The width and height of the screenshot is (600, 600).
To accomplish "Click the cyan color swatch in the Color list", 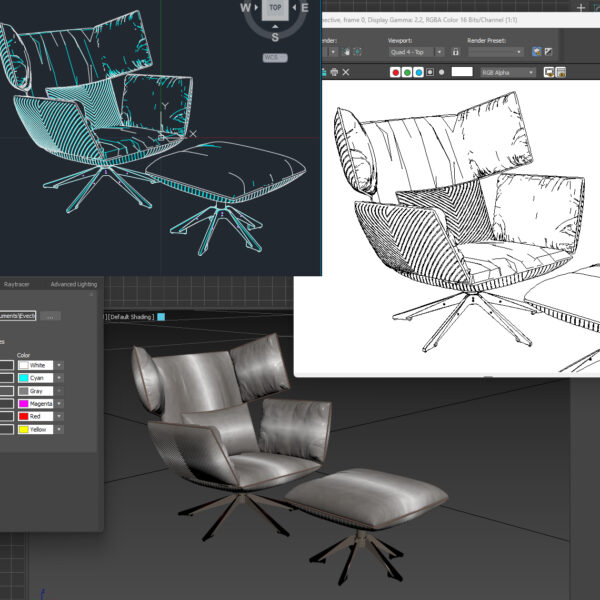I will [x=24, y=378].
